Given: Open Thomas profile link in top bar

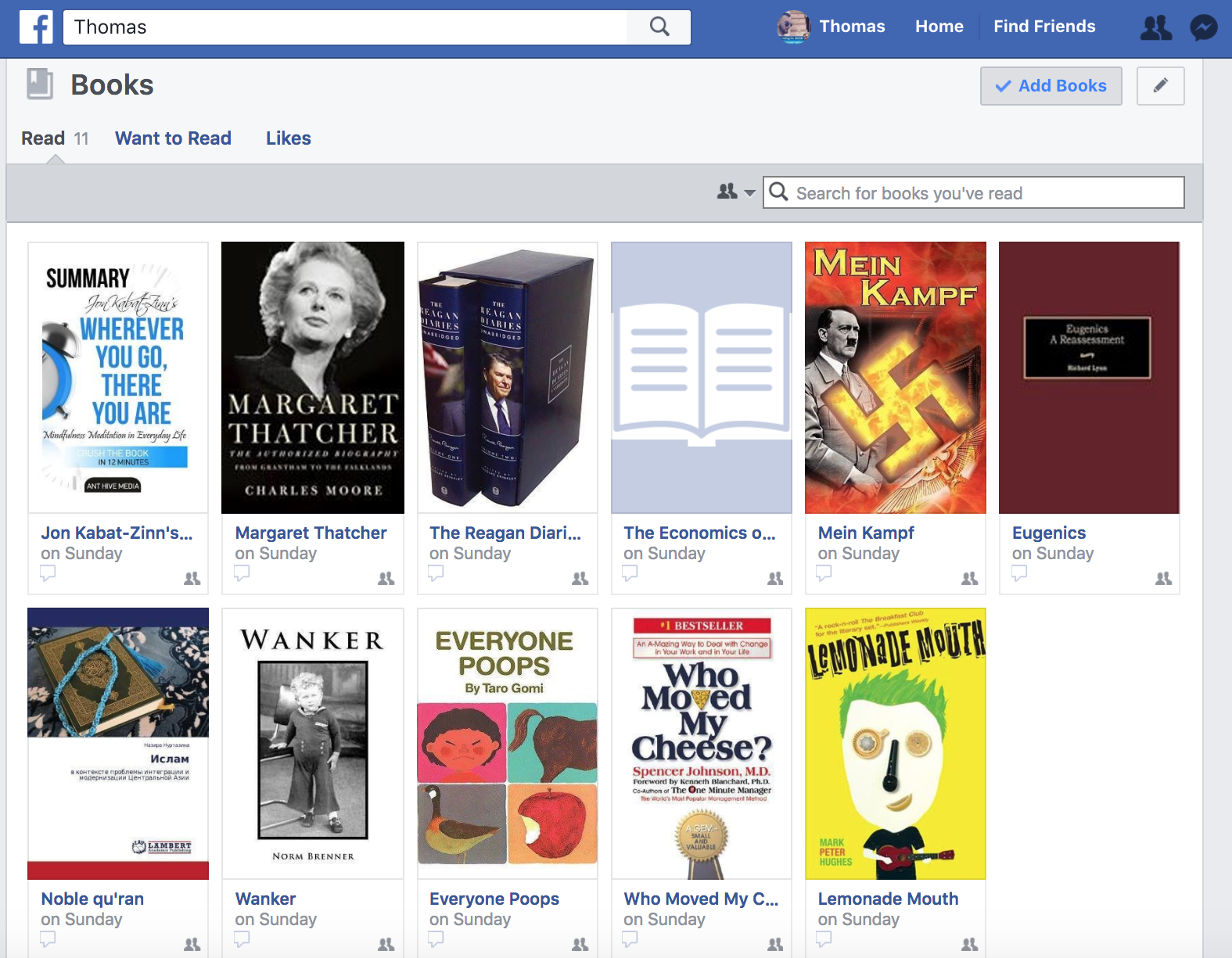Looking at the screenshot, I should [852, 27].
